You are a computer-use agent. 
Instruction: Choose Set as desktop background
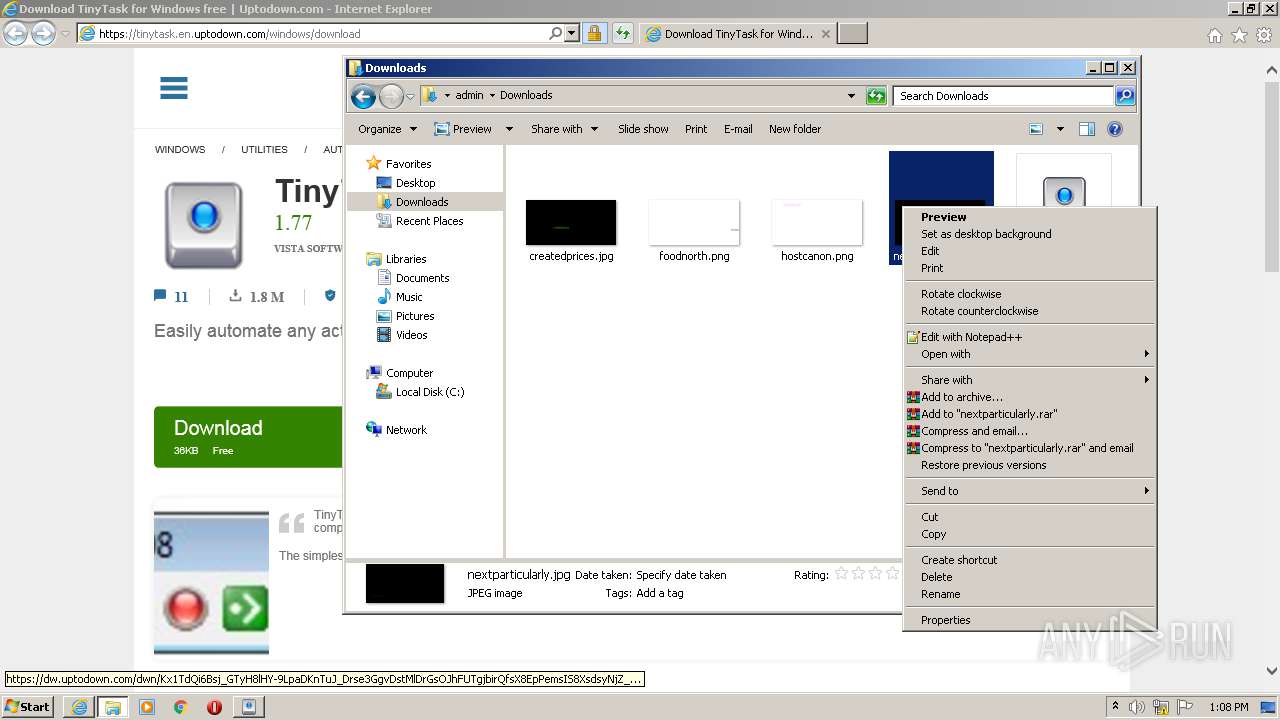click(x=1029, y=234)
